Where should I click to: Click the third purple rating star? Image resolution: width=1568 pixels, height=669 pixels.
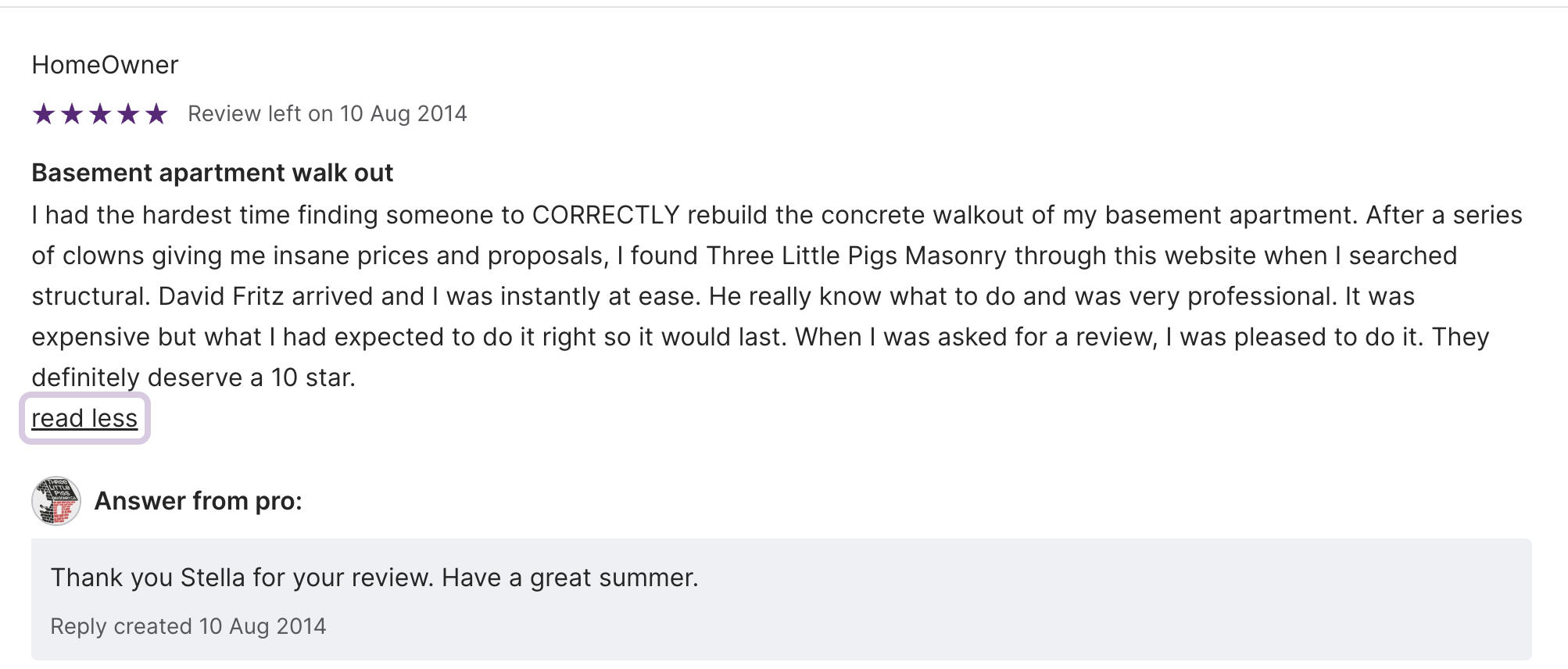coord(100,114)
